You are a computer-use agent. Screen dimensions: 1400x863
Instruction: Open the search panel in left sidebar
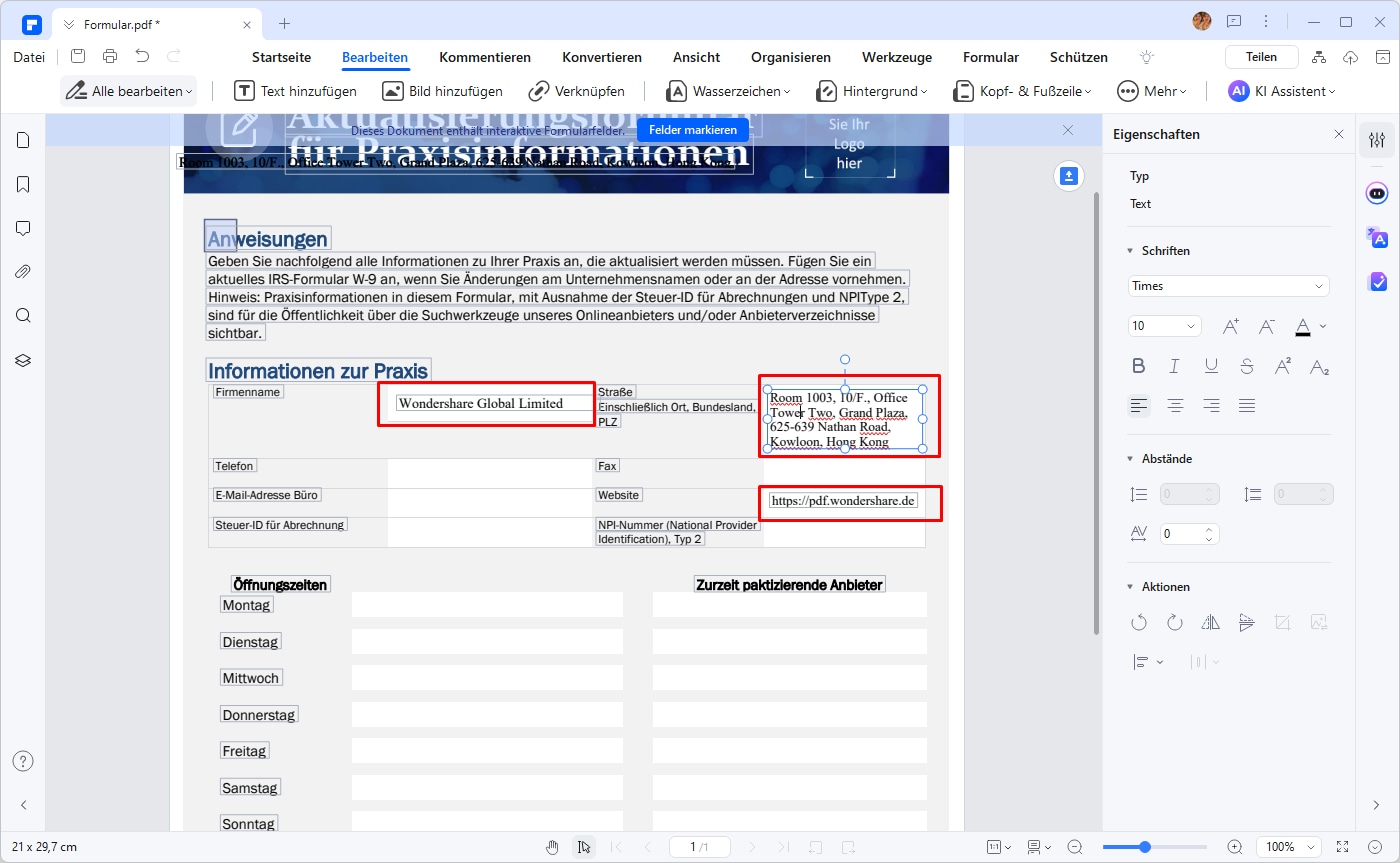(23, 316)
